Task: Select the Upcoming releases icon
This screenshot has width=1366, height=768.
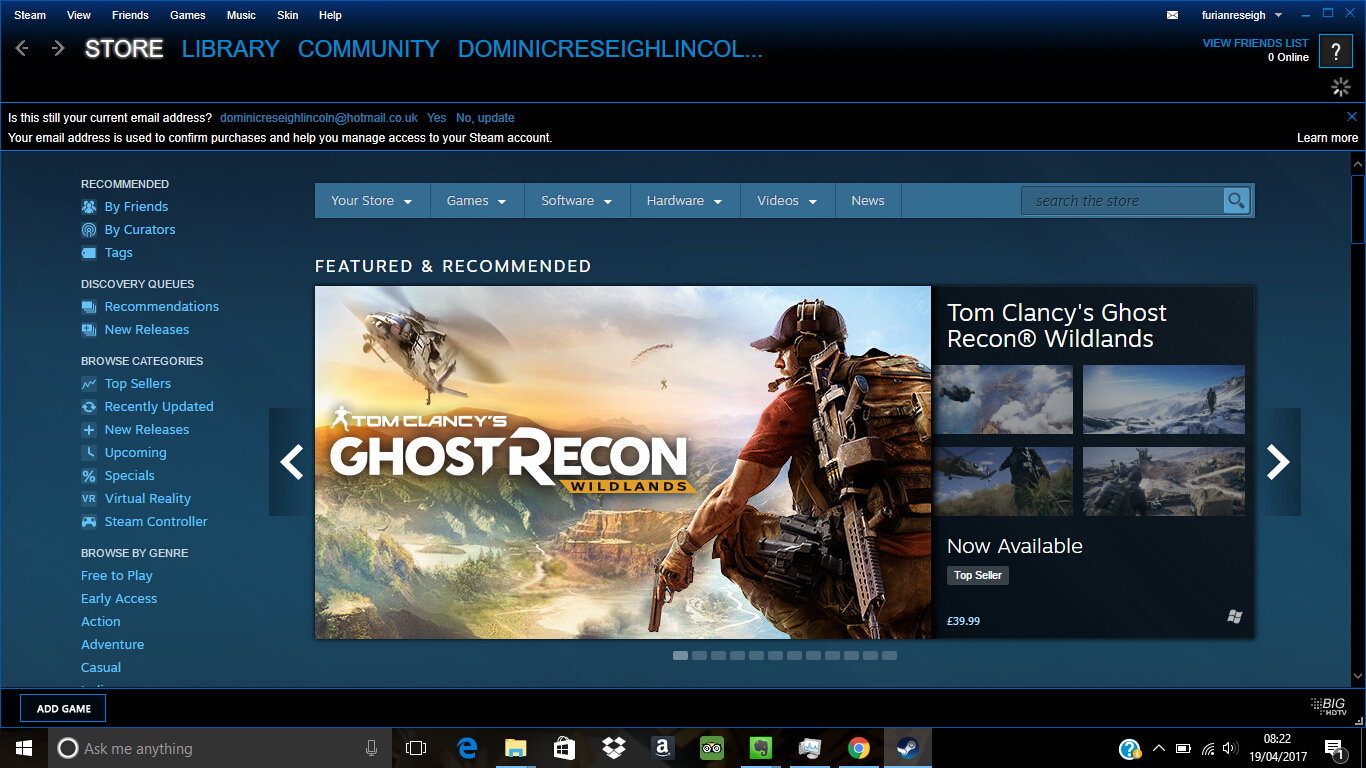Action: click(88, 452)
